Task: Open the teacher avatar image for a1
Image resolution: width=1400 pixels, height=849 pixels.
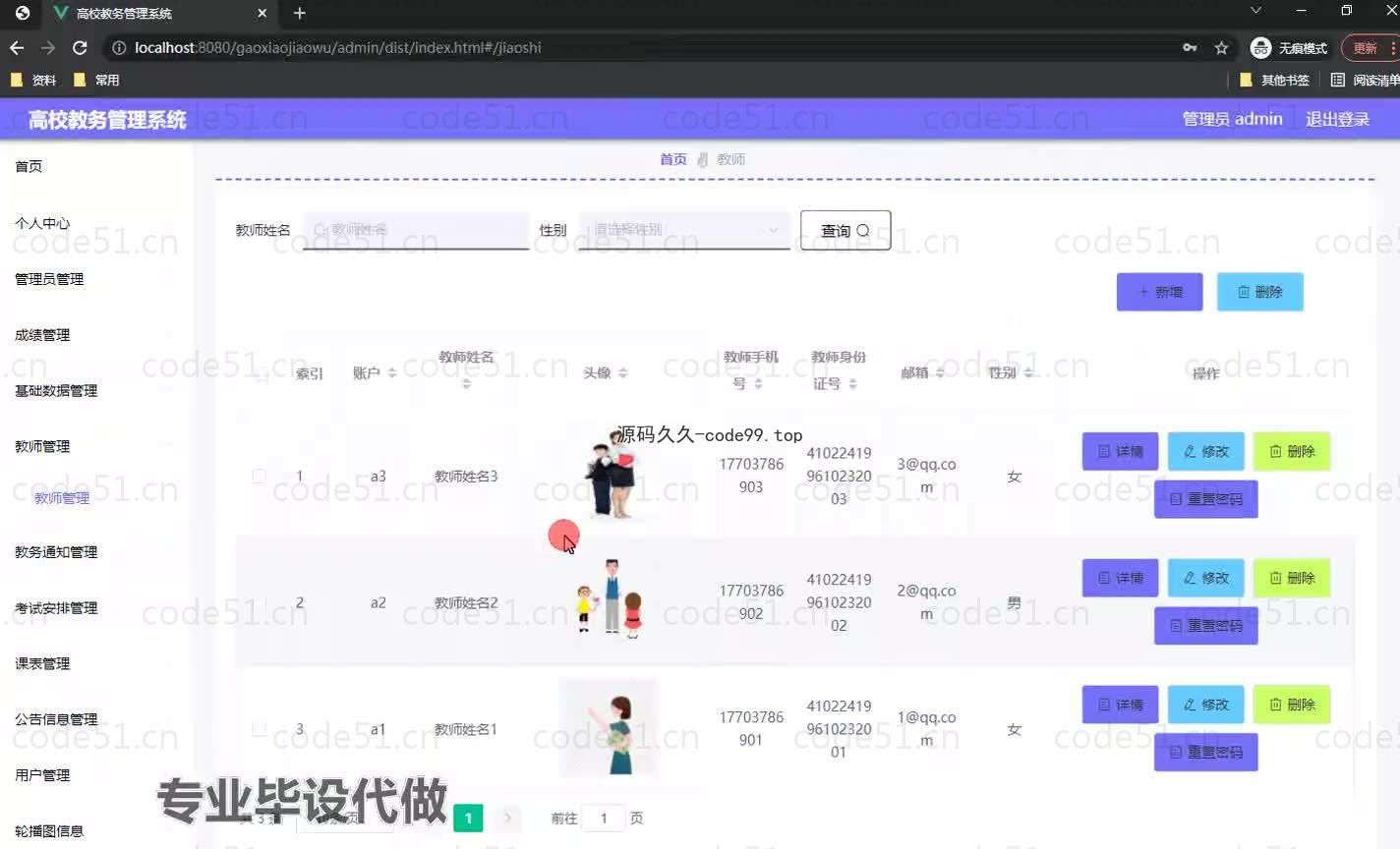Action: (x=608, y=728)
